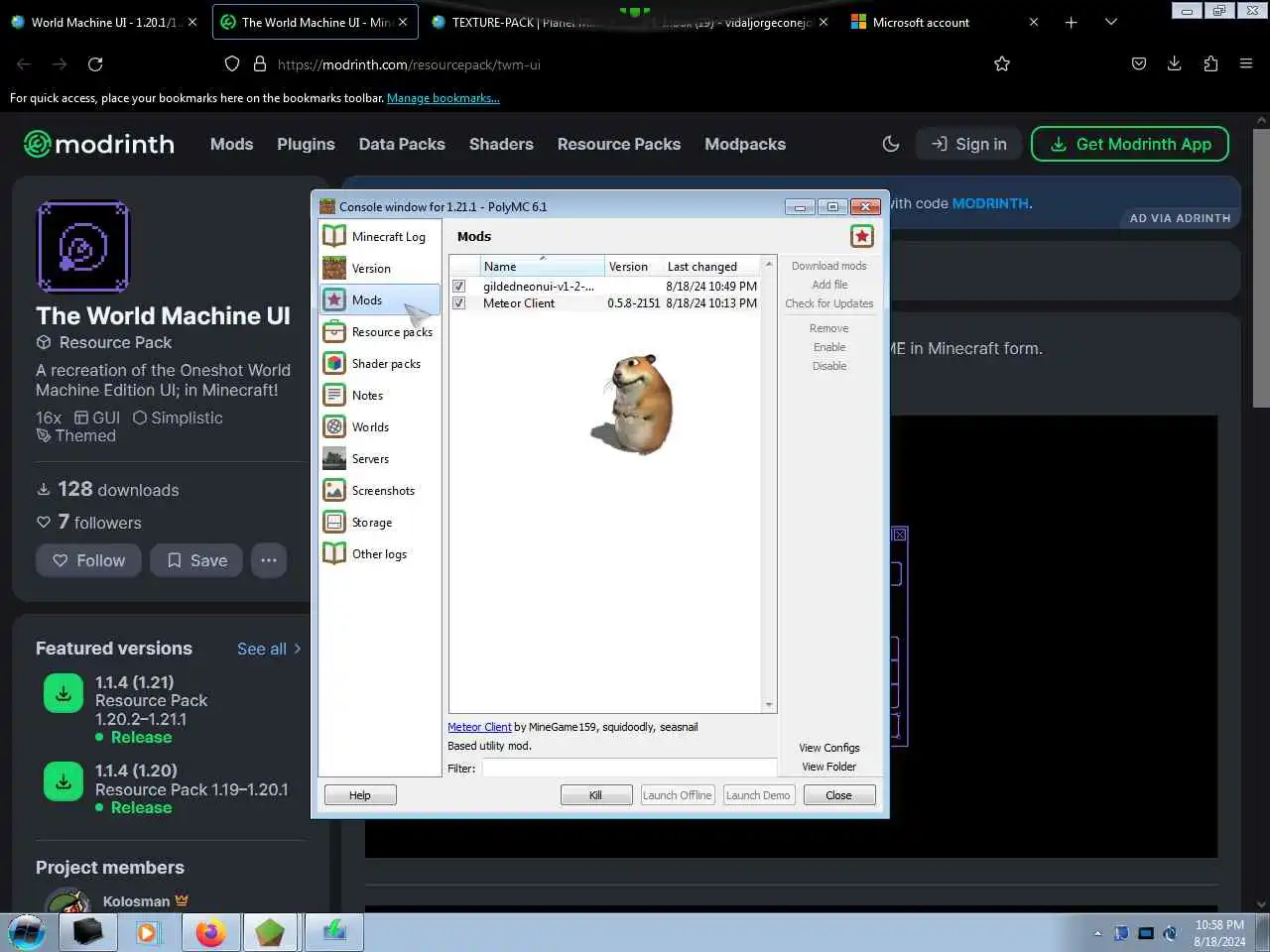The width and height of the screenshot is (1270, 952).
Task: Expand See all featured versions
Action: [269, 649]
